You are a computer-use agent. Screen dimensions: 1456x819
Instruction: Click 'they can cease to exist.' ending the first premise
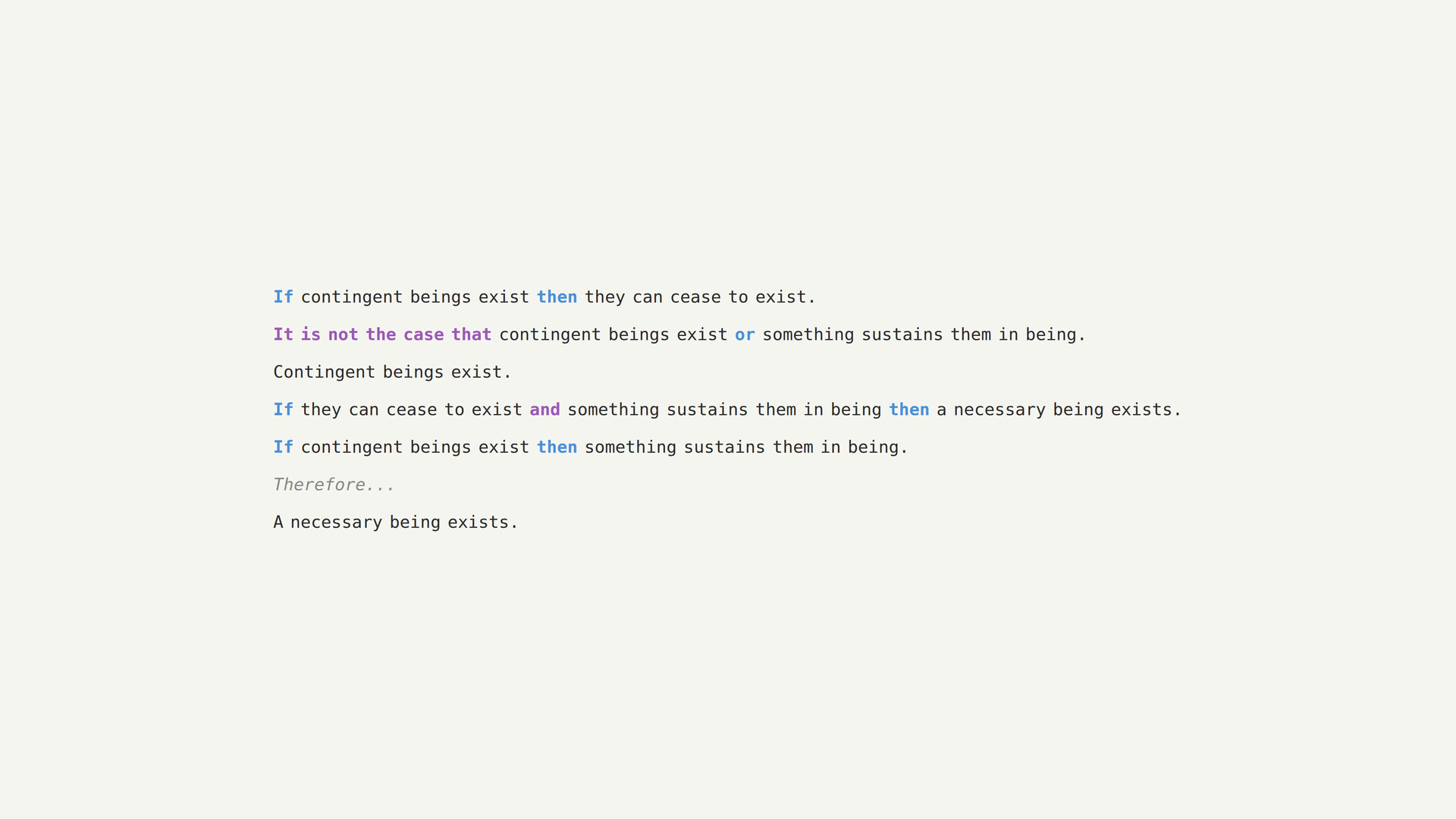click(x=699, y=297)
